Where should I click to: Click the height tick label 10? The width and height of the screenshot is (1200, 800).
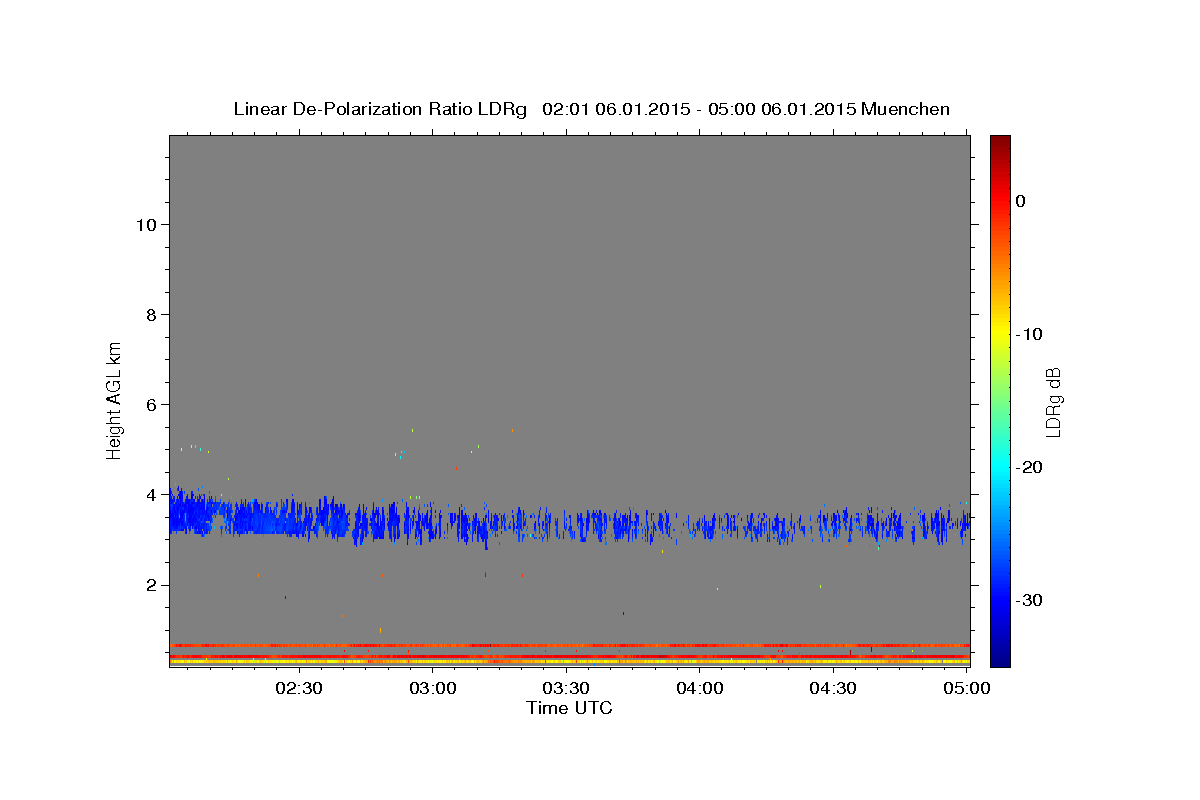pyautogui.click(x=145, y=225)
